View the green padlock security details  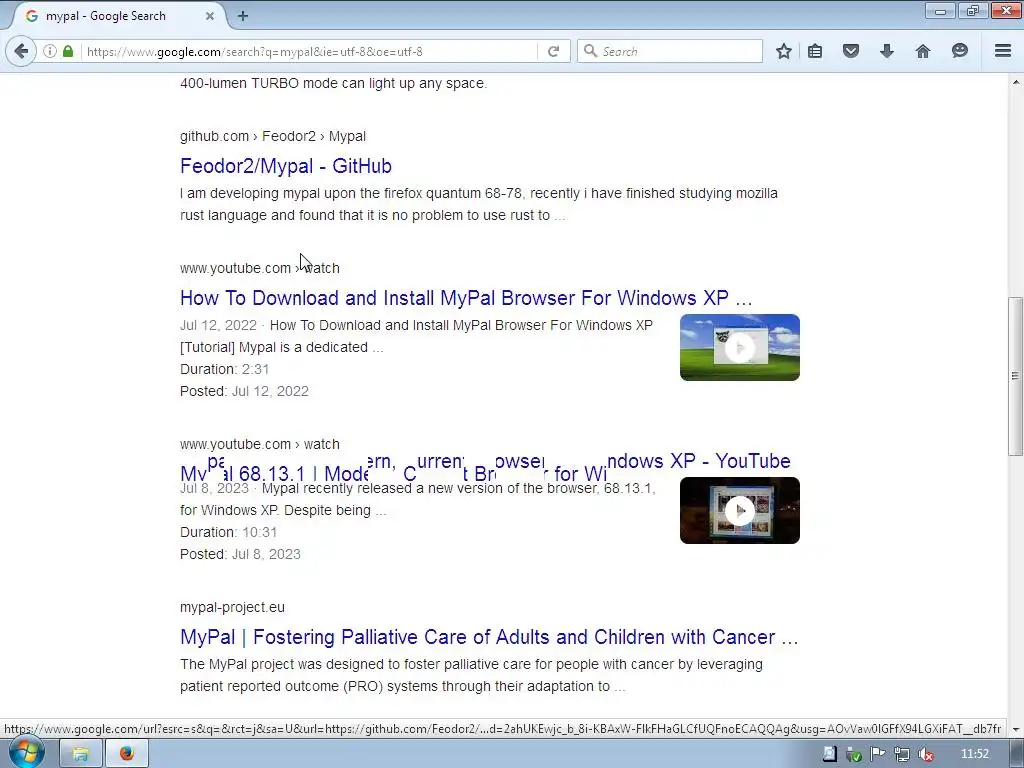68,51
